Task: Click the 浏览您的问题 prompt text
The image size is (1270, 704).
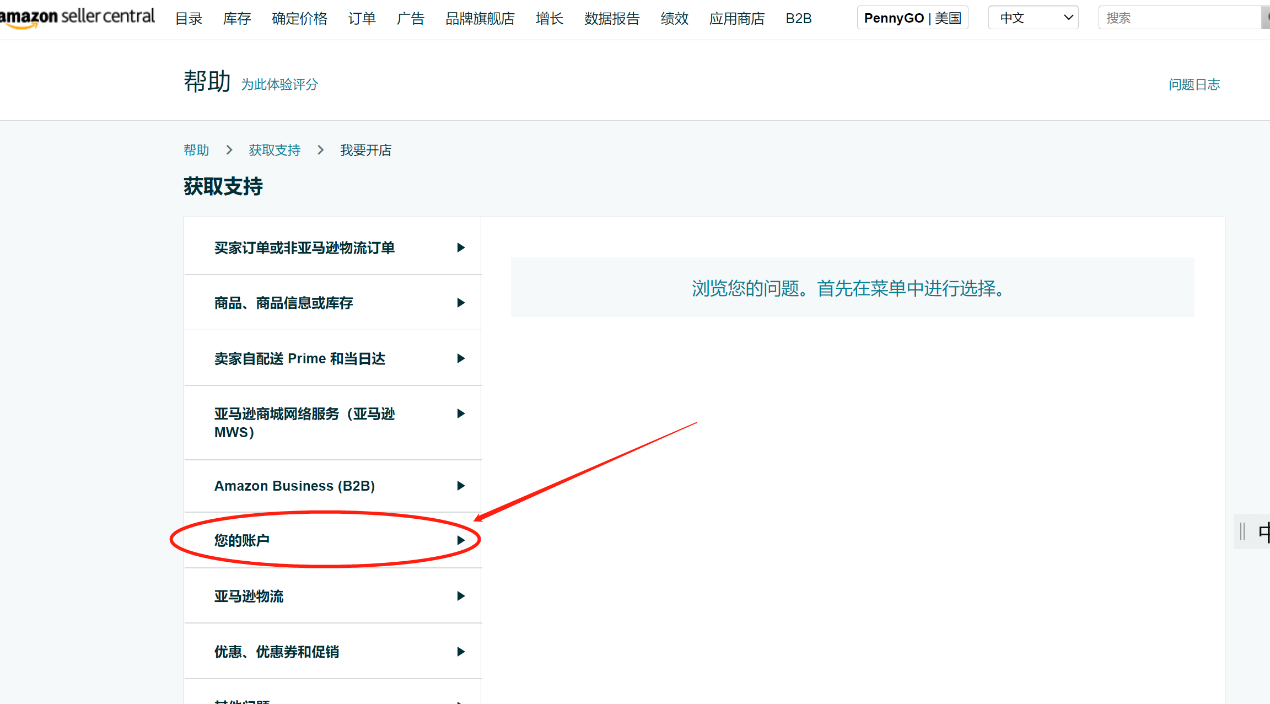Action: coord(849,288)
